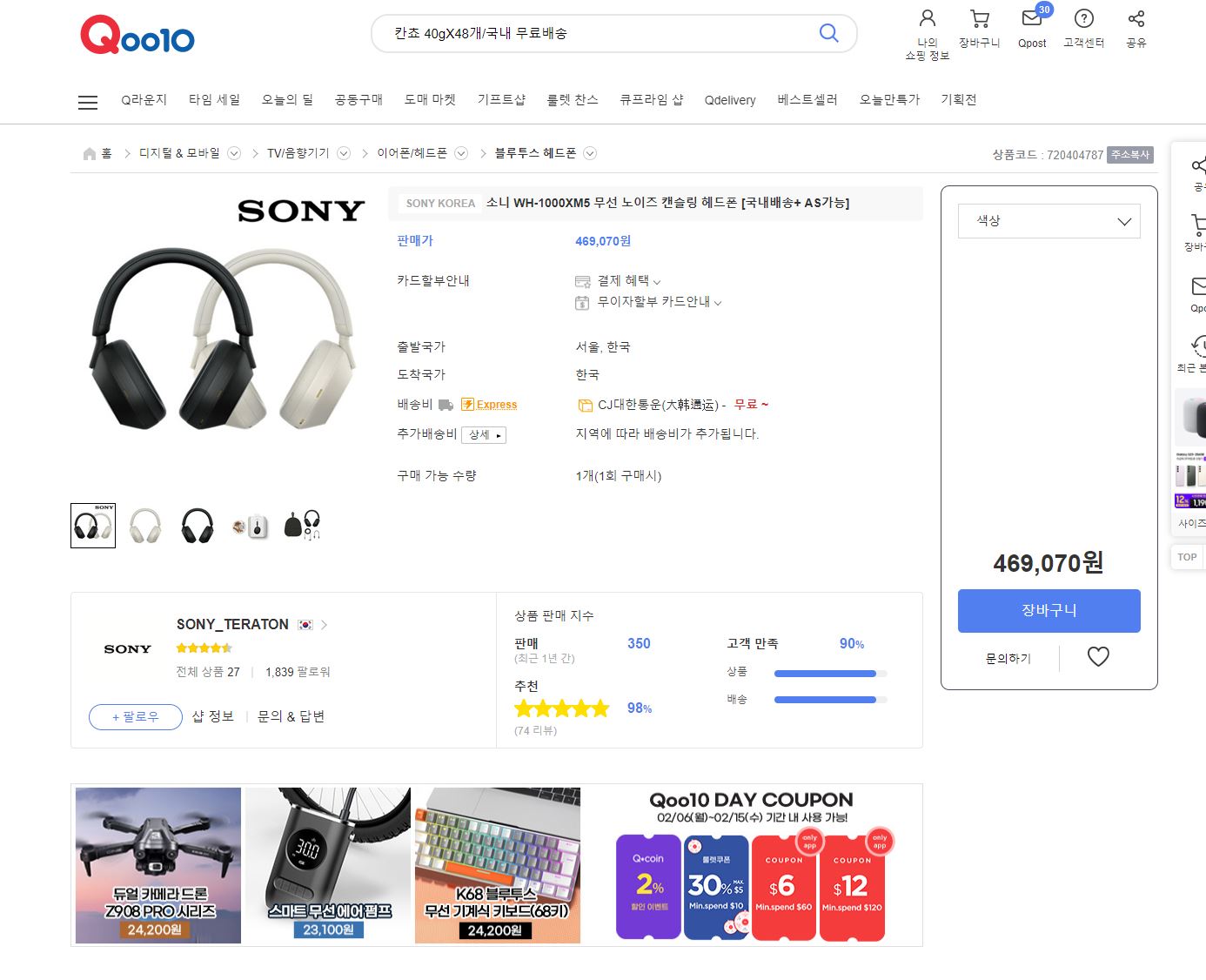
Task: Open 도매 마켓 menu item
Action: (x=430, y=100)
